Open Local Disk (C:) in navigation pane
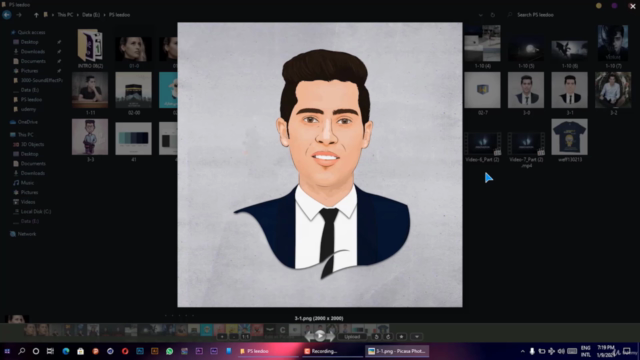The height and width of the screenshot is (360, 640). click(x=36, y=211)
